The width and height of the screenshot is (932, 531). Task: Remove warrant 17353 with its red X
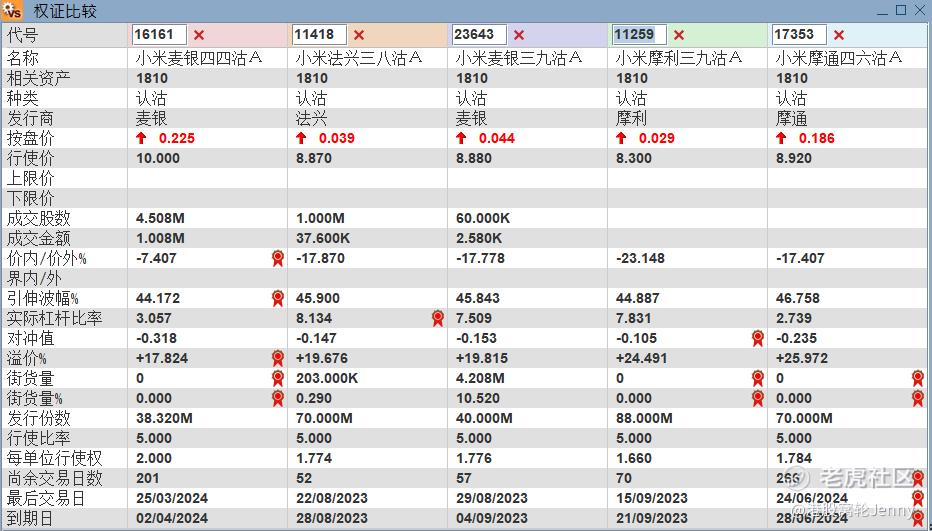click(839, 35)
